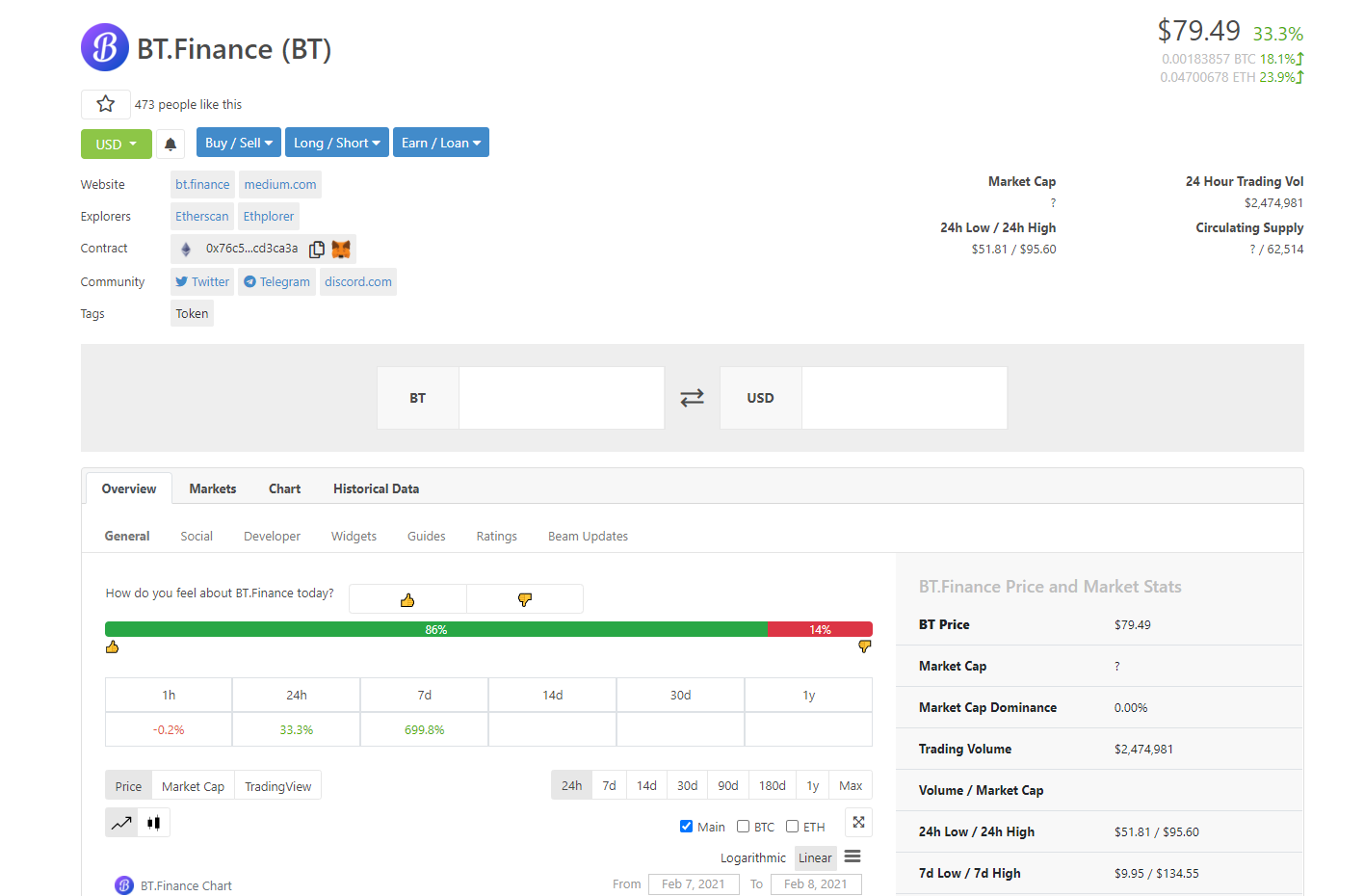The width and height of the screenshot is (1364, 896).
Task: Click the small BT.Finance chart logo
Action: [x=124, y=885]
